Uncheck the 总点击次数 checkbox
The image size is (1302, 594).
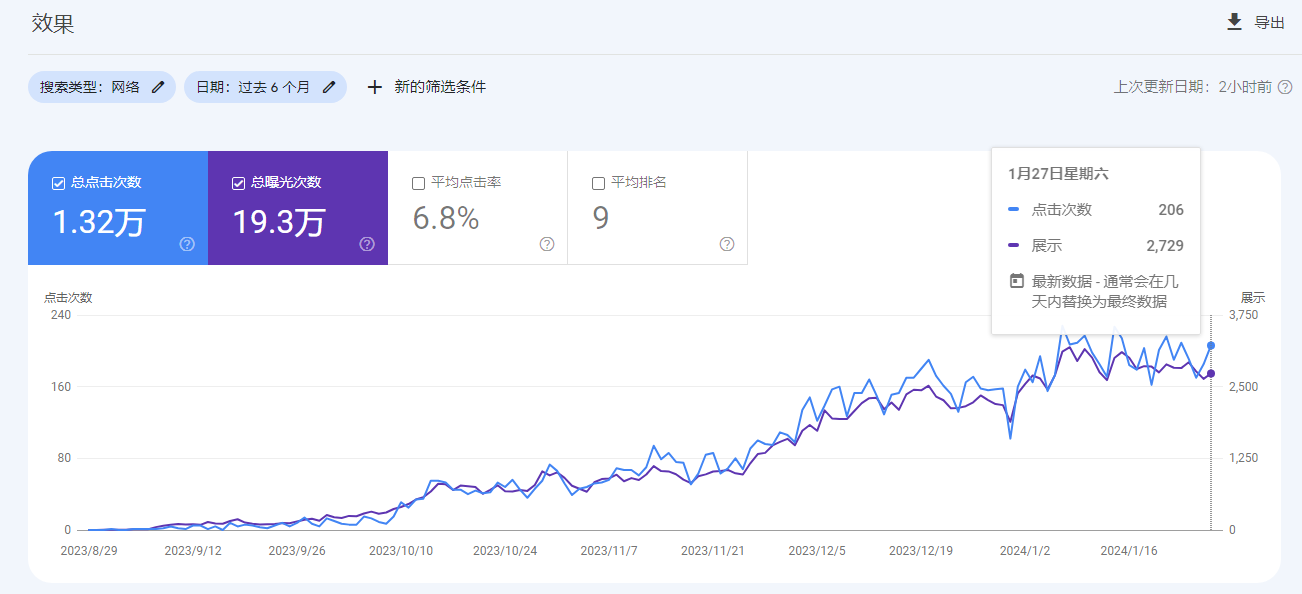58,183
